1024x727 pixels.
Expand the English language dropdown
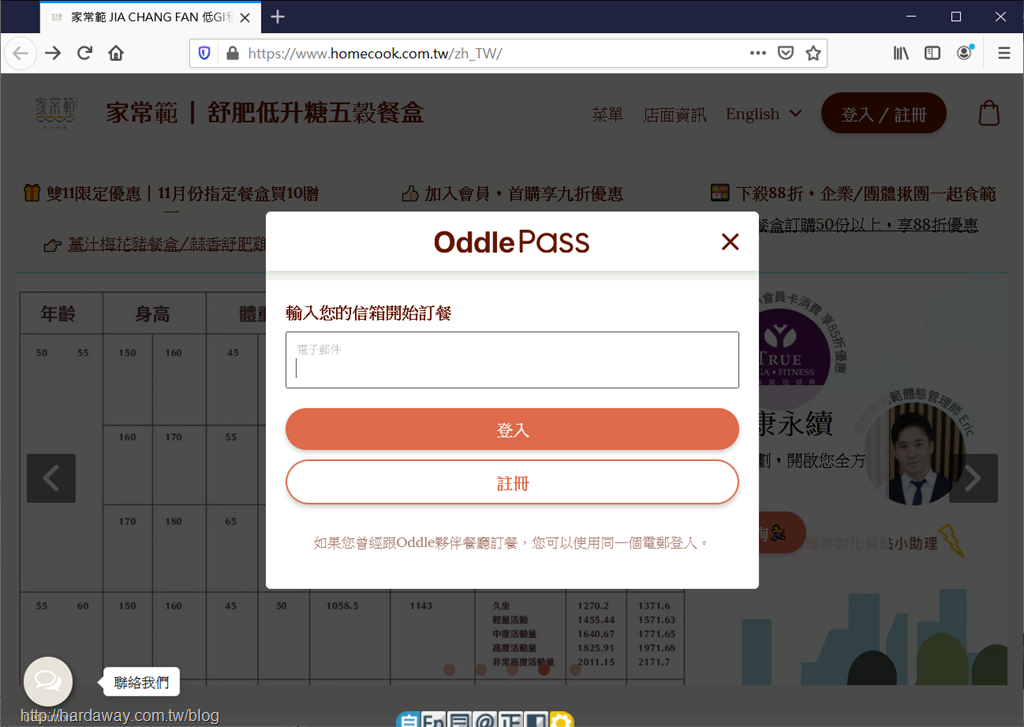(x=763, y=114)
